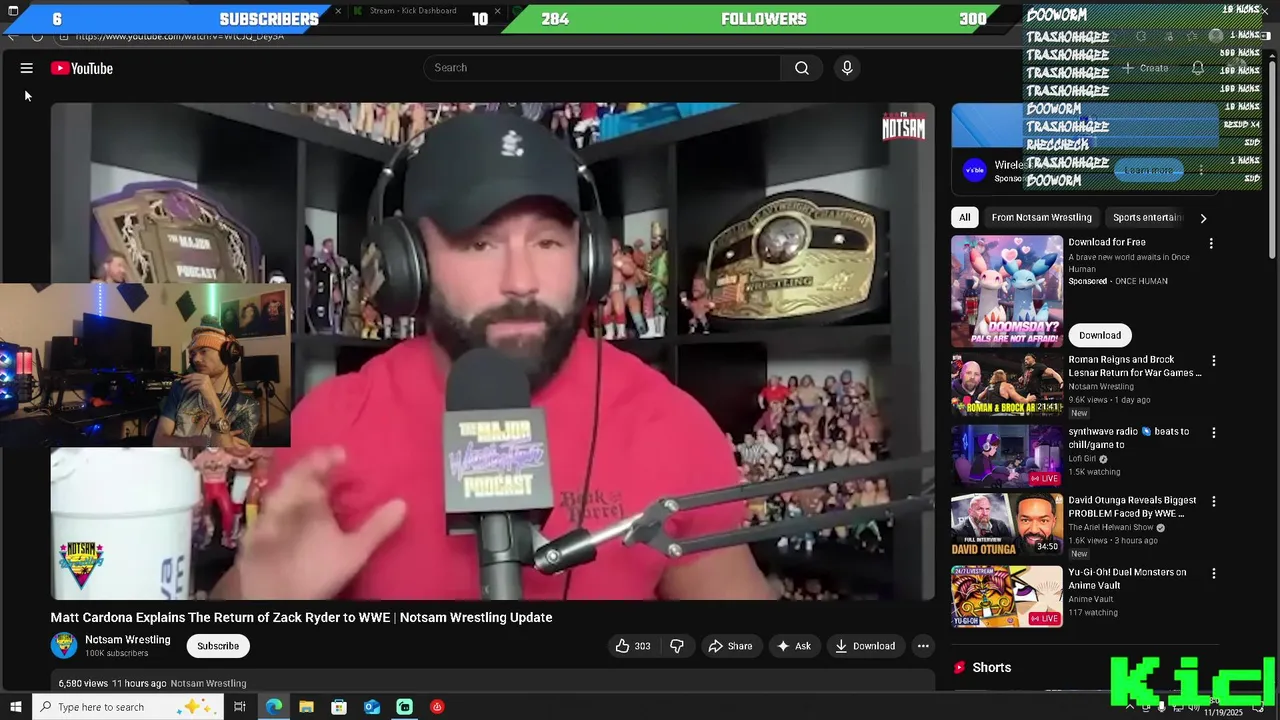Open more actions ellipsis under video
The image size is (1280, 720).
(923, 646)
